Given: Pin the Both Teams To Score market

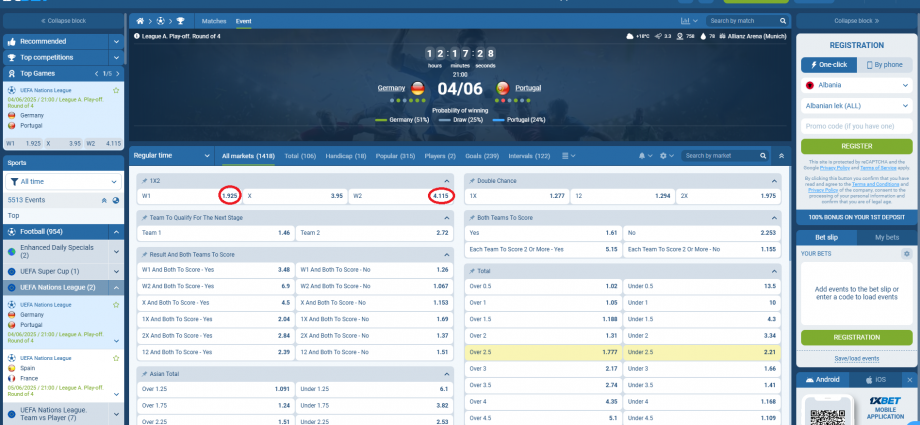Looking at the screenshot, I should click(x=472, y=218).
